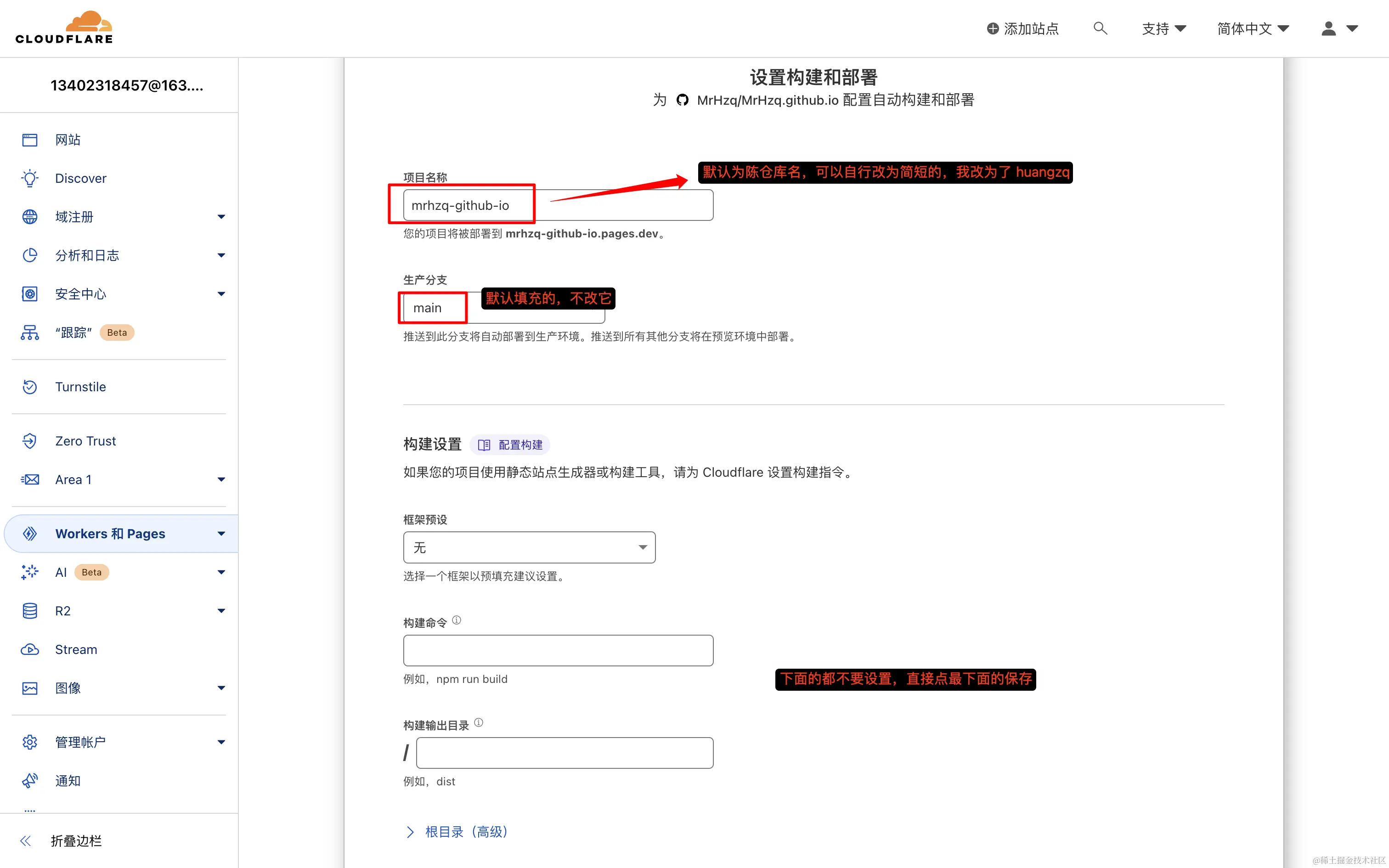Image resolution: width=1389 pixels, height=868 pixels.
Task: Click the Workers 和 Pages diamond icon
Action: [x=30, y=533]
